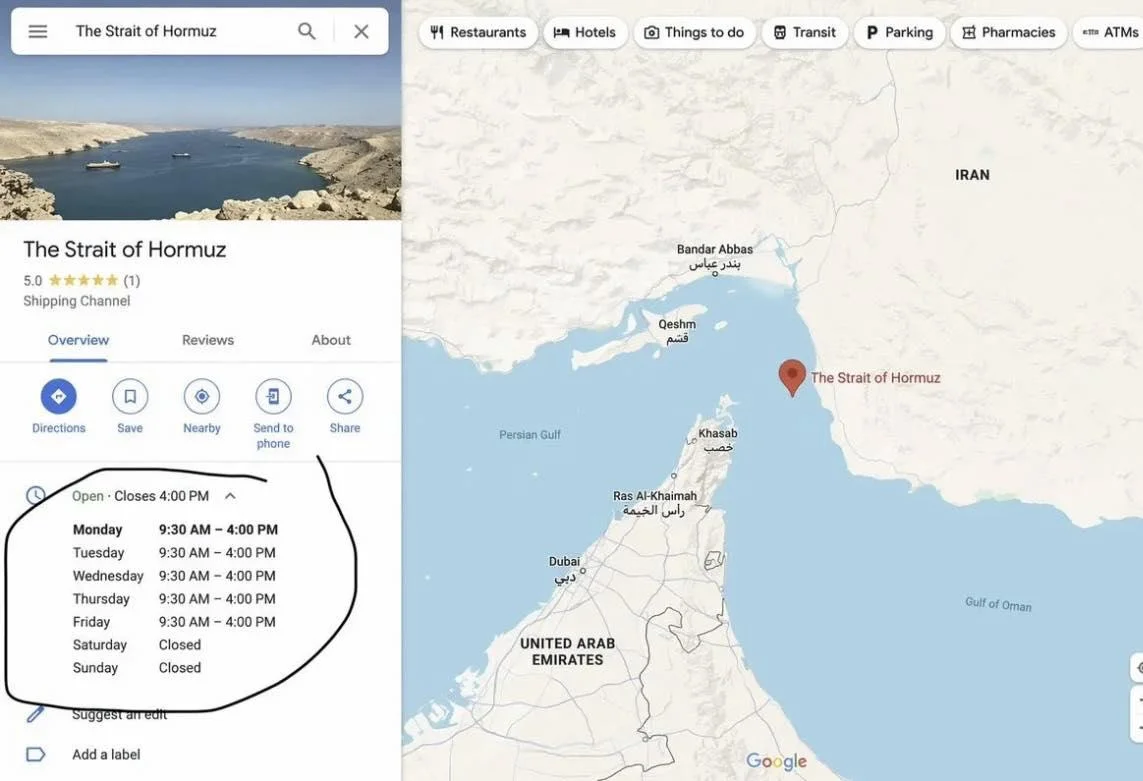
Task: Select the Transit chip
Action: 805,32
